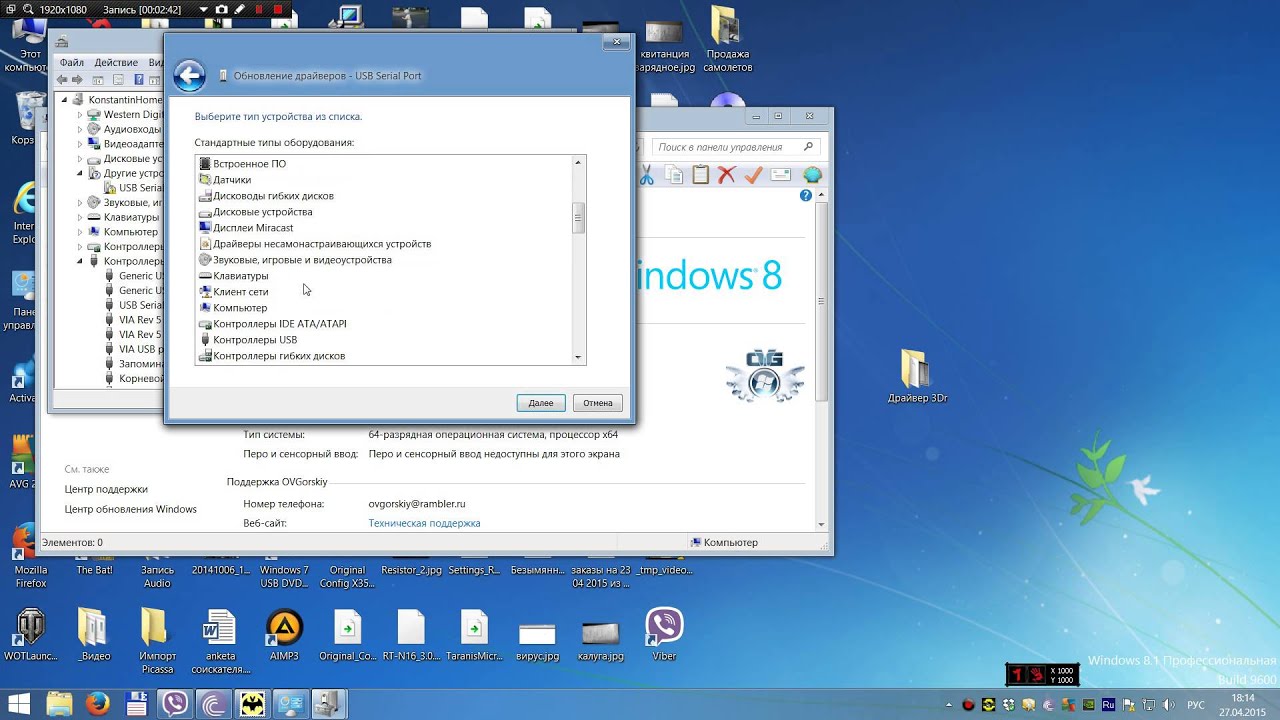
Task: Open the "Техническая поддержка" link
Action: click(424, 523)
